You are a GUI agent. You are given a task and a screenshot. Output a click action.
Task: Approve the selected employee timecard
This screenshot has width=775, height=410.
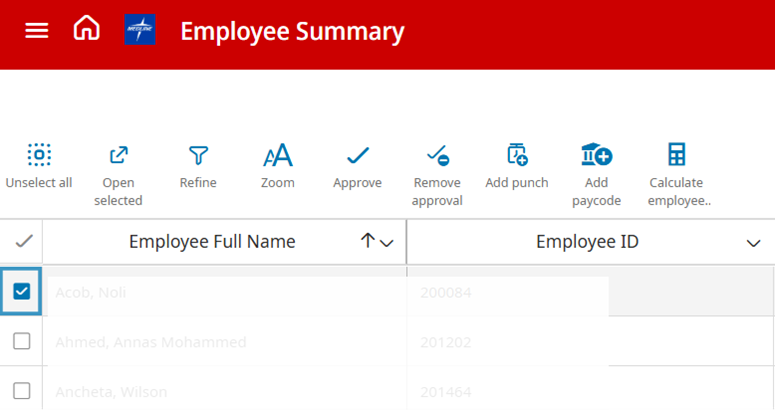(357, 156)
